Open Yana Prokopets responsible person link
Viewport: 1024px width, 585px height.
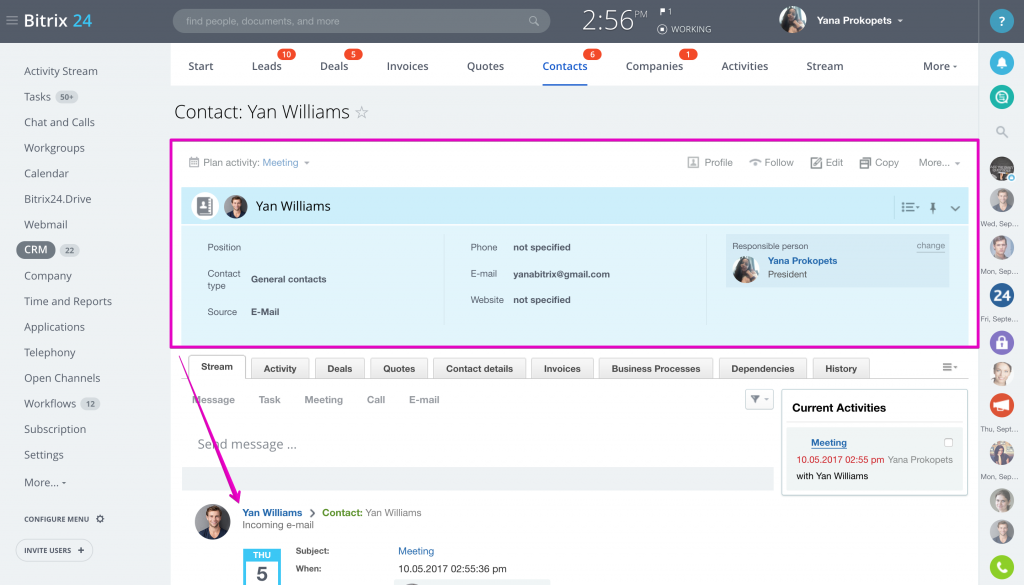(802, 261)
